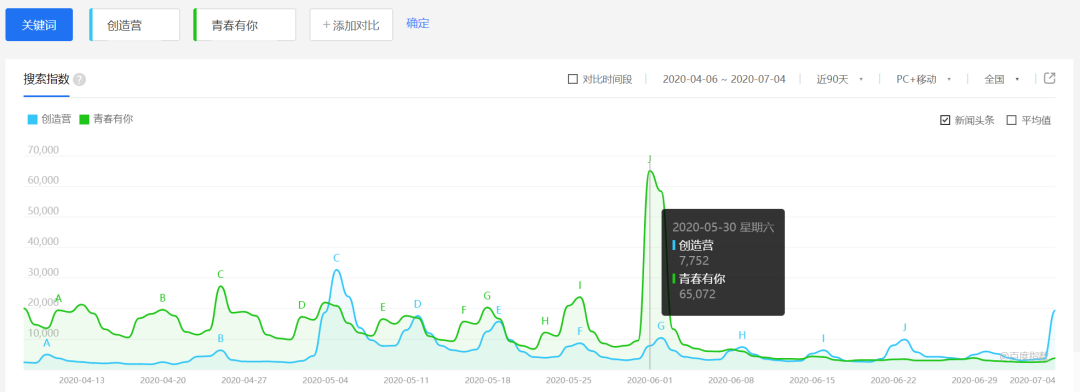Click the export share icon at top right
Image resolution: width=1080 pixels, height=392 pixels.
click(x=1050, y=78)
